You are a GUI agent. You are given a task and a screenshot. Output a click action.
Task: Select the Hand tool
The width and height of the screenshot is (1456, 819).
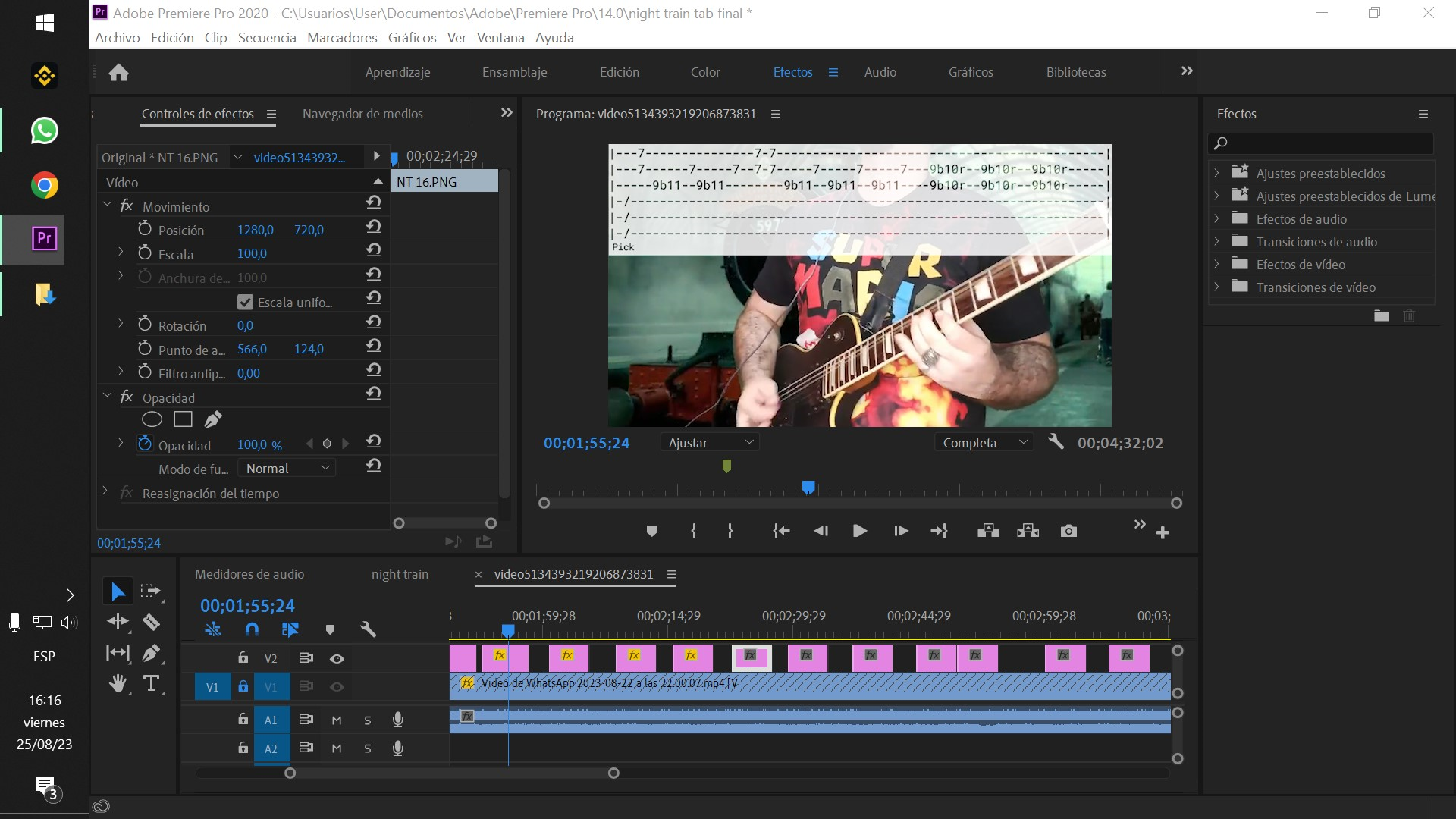(x=118, y=683)
